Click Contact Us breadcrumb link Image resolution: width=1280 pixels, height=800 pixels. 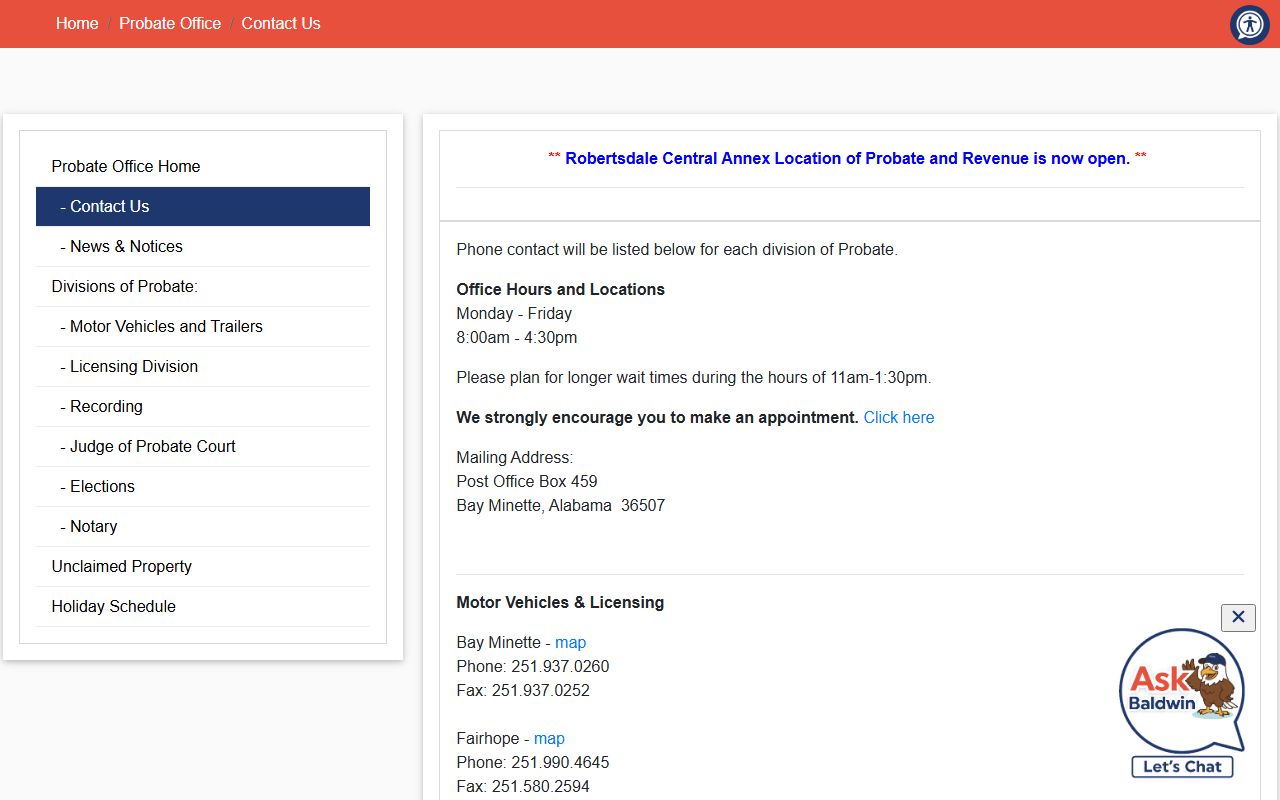(x=281, y=23)
